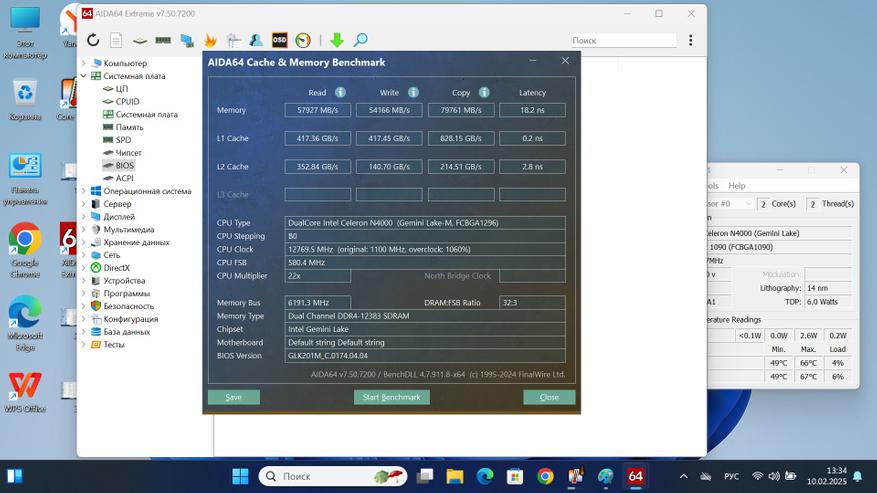Open Корзина recycle bin desktop icon
877x493 pixels.
[x=25, y=101]
